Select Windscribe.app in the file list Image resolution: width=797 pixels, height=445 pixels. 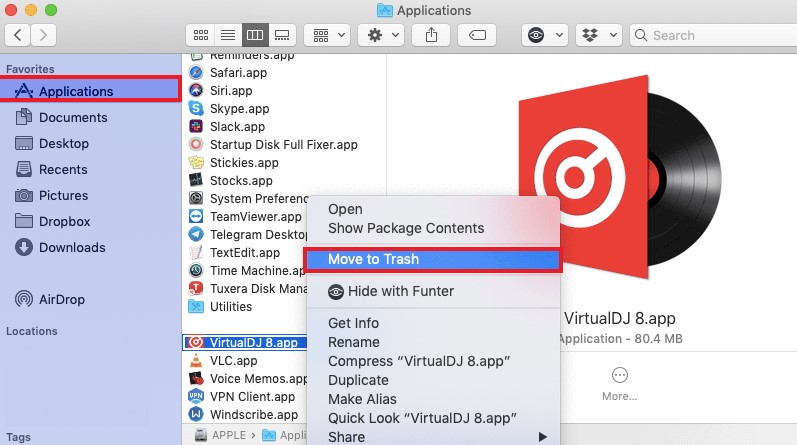[243, 414]
